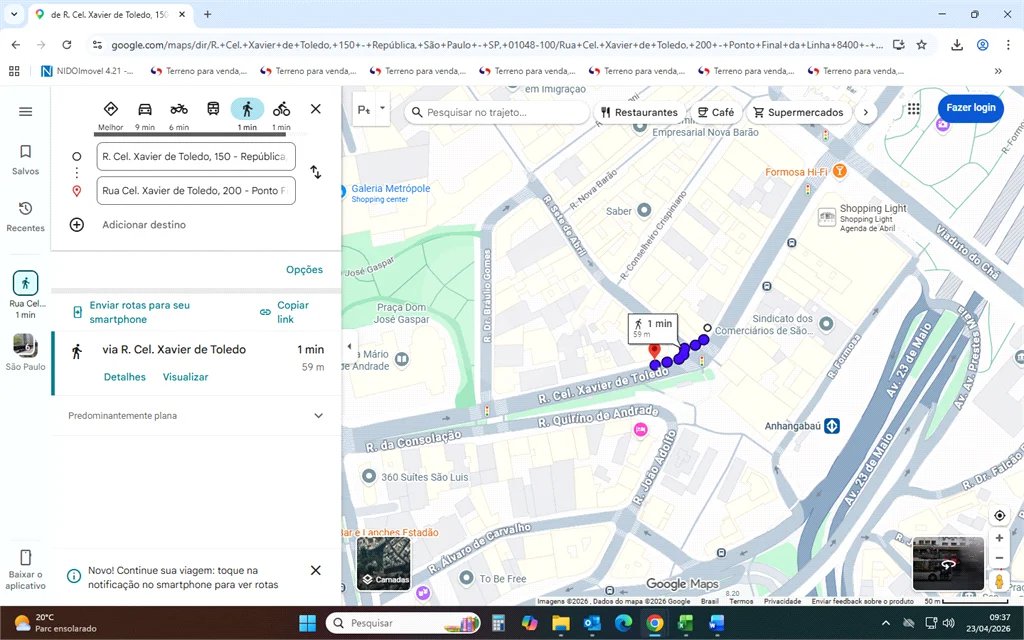Open tab search dropdown
Screen dimensions: 1024x640
[x=14, y=14]
